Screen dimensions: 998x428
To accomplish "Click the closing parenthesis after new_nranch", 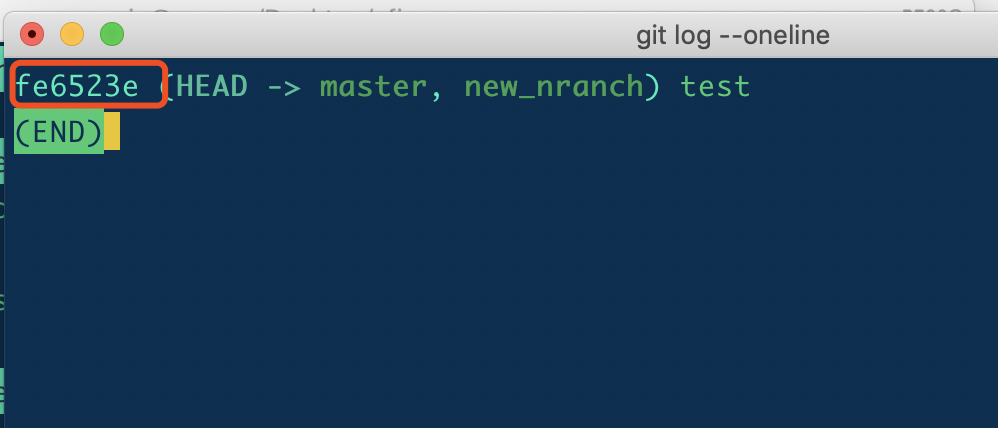I will click(652, 87).
